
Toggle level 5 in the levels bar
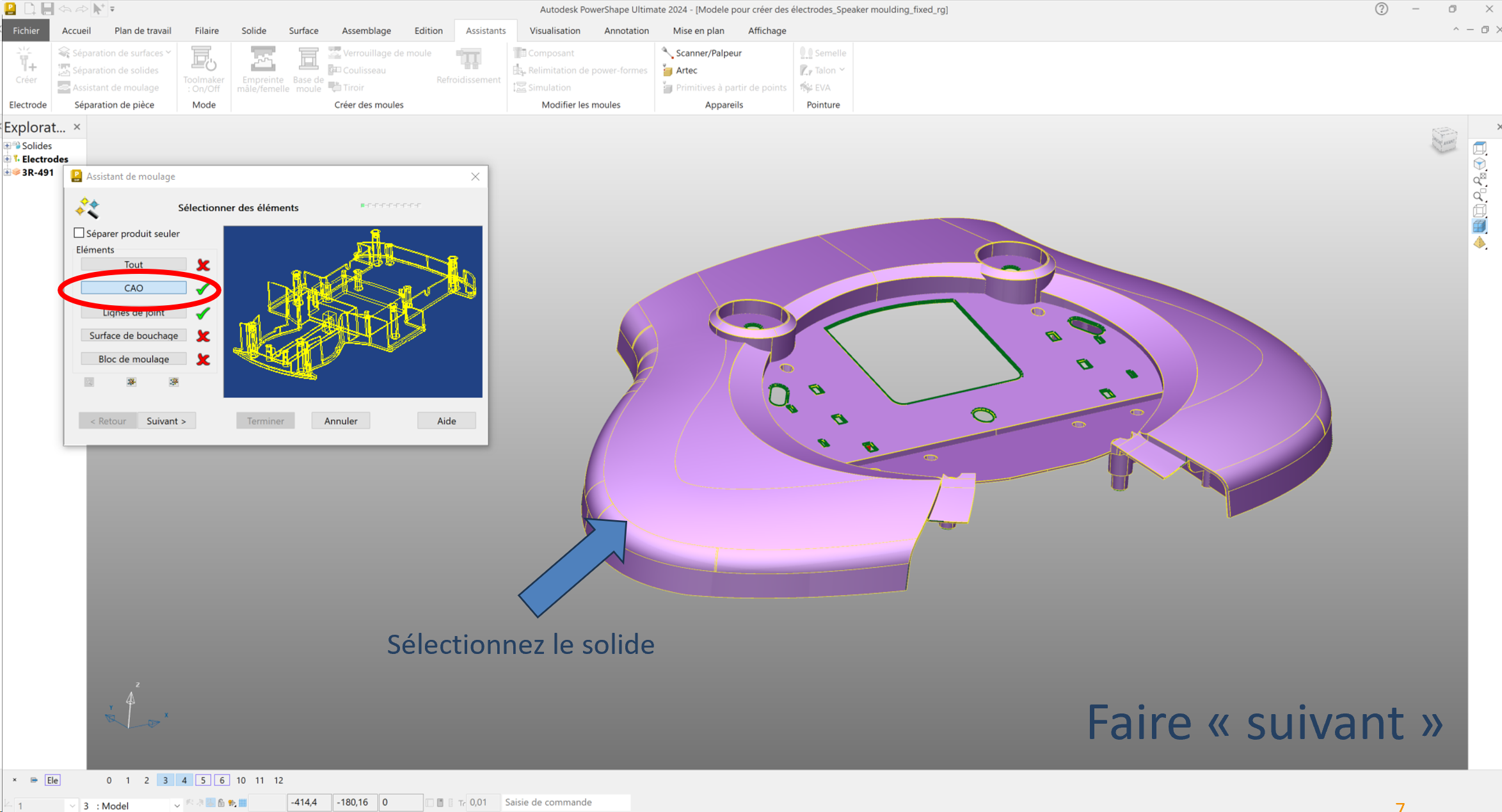[203, 780]
